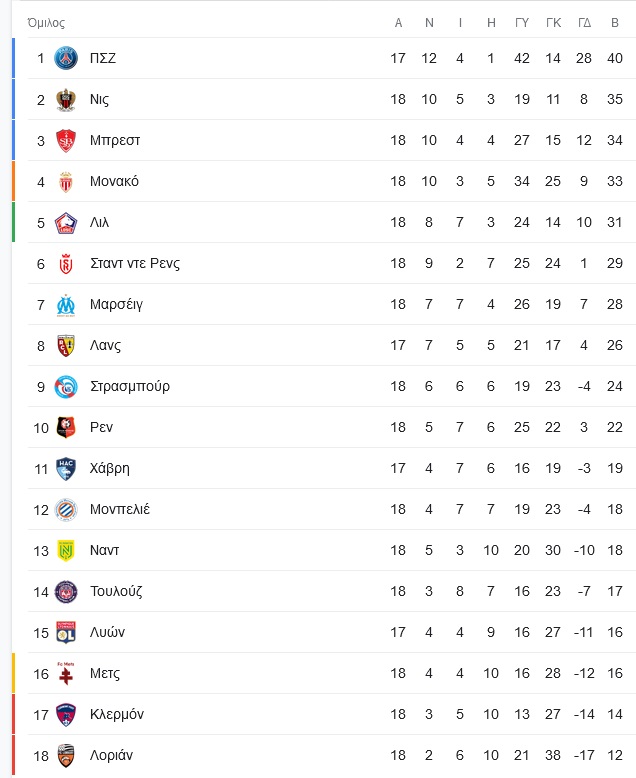Click the Lyon OL logo
The image size is (636, 778).
click(65, 632)
